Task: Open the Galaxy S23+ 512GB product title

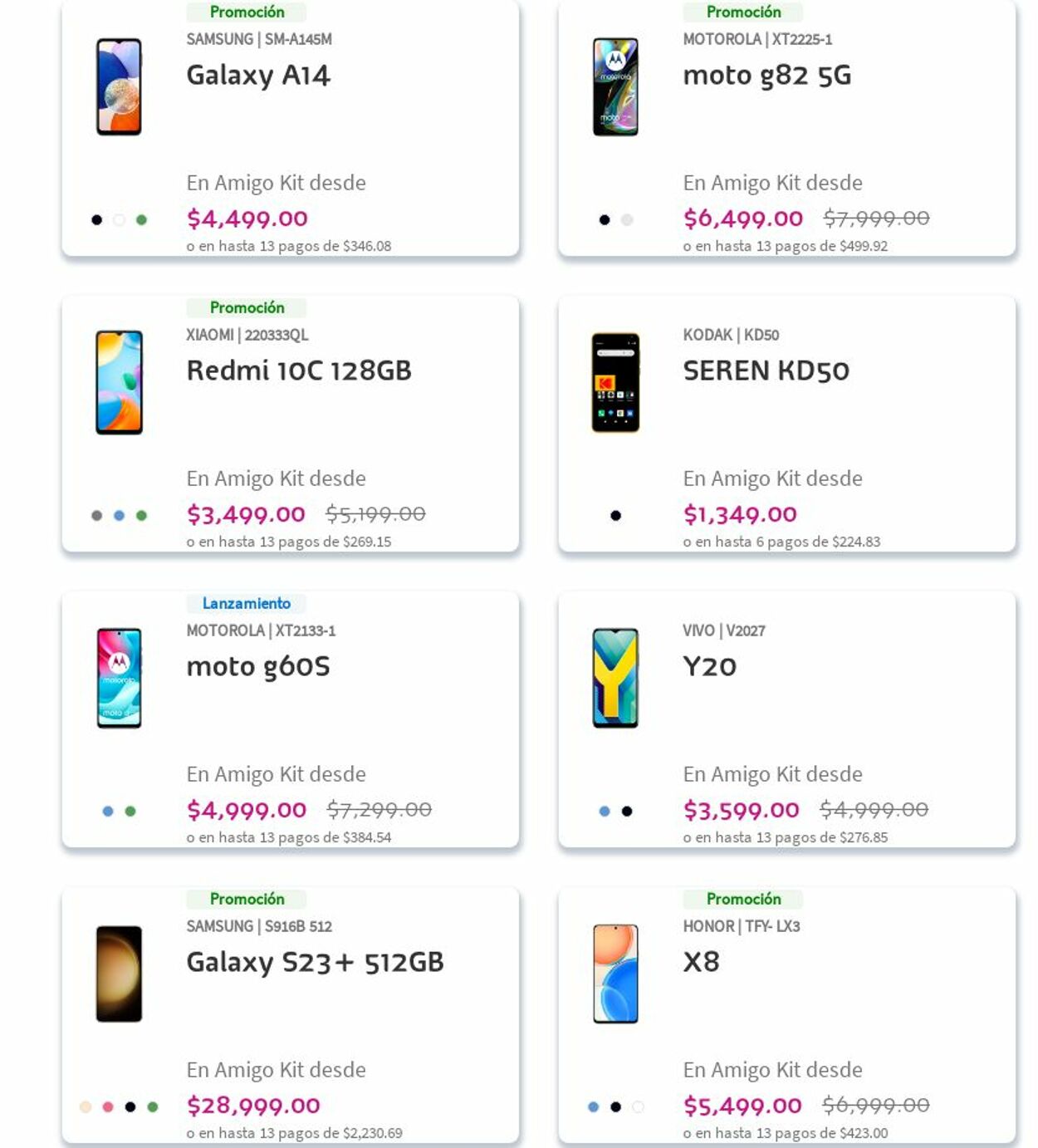Action: click(315, 962)
